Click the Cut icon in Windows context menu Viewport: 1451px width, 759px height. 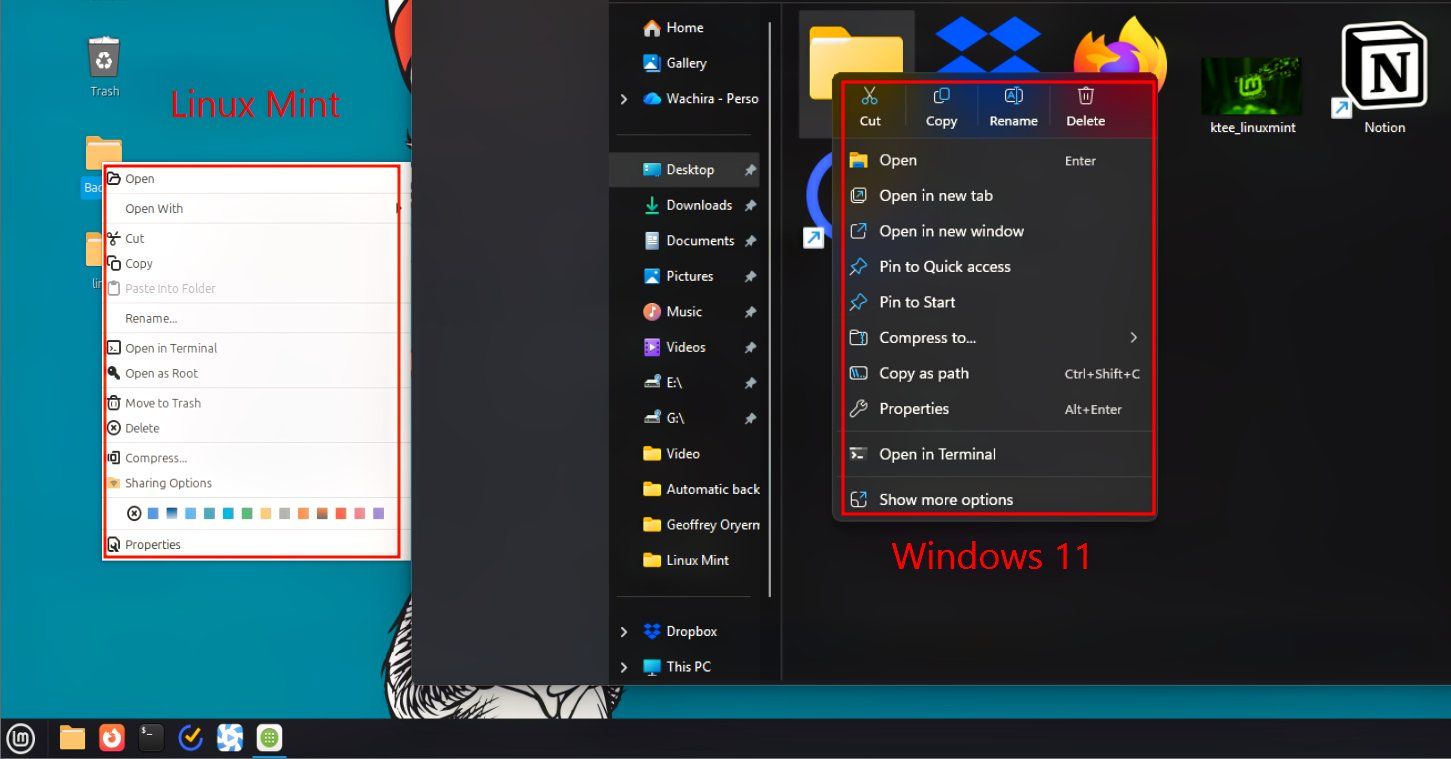(870, 96)
